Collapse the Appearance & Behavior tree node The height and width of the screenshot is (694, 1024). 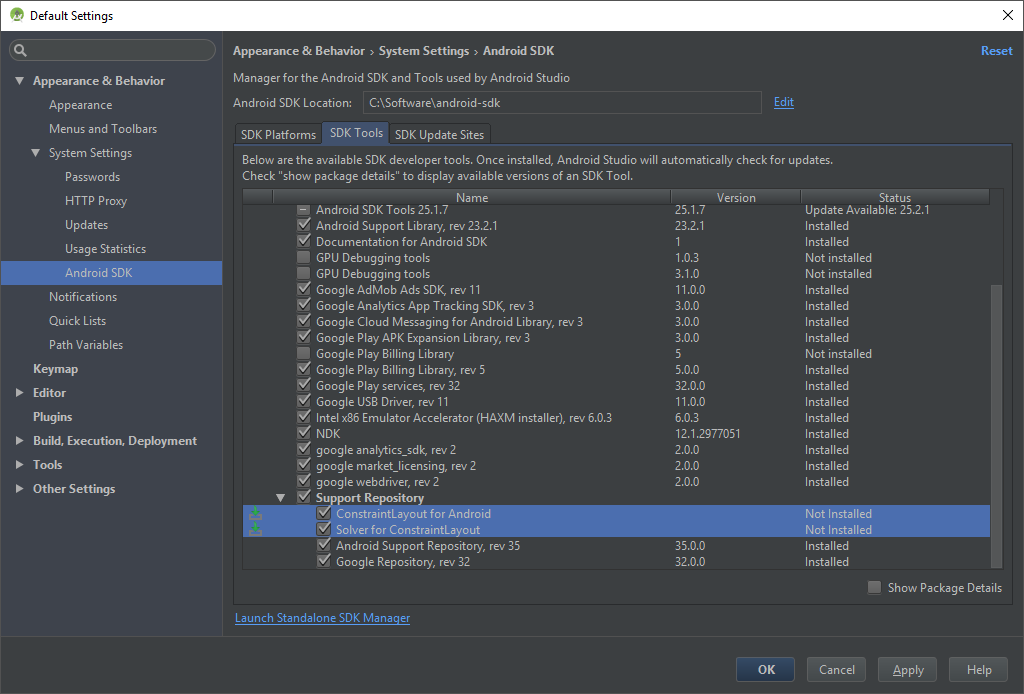tap(19, 81)
